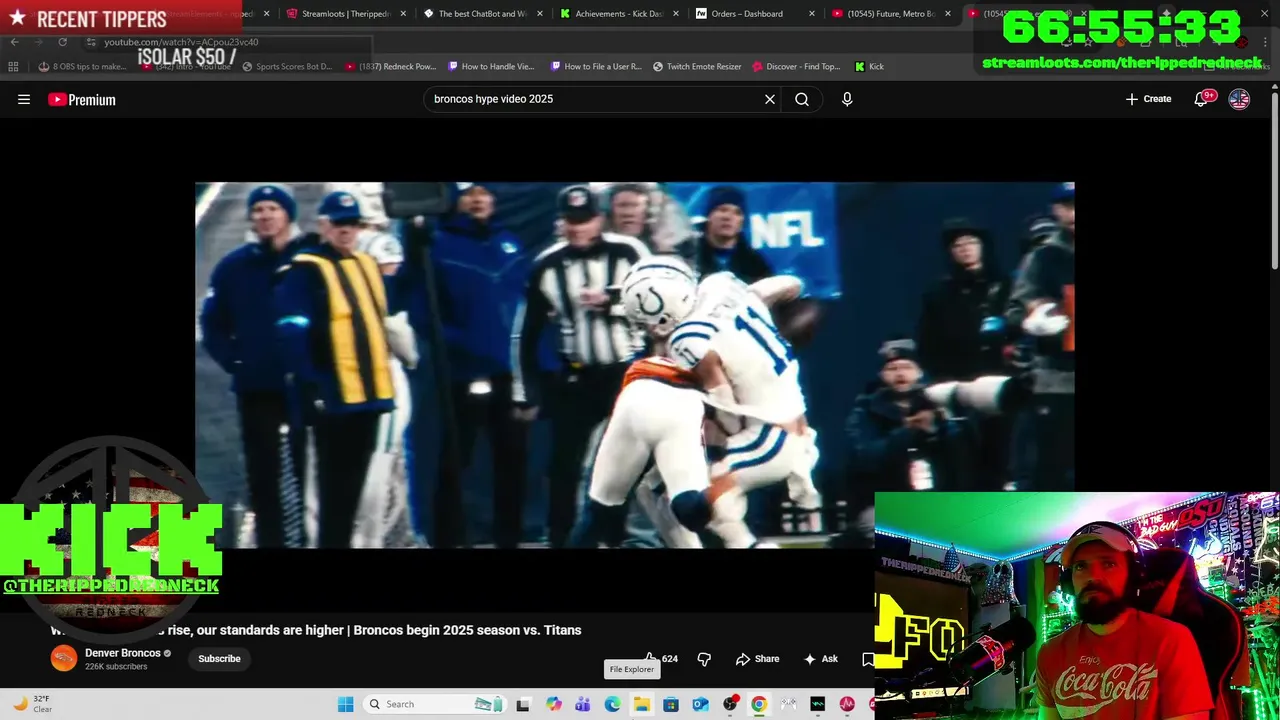Click the 624 like count
Screen dimensions: 1280x720
tap(670, 659)
